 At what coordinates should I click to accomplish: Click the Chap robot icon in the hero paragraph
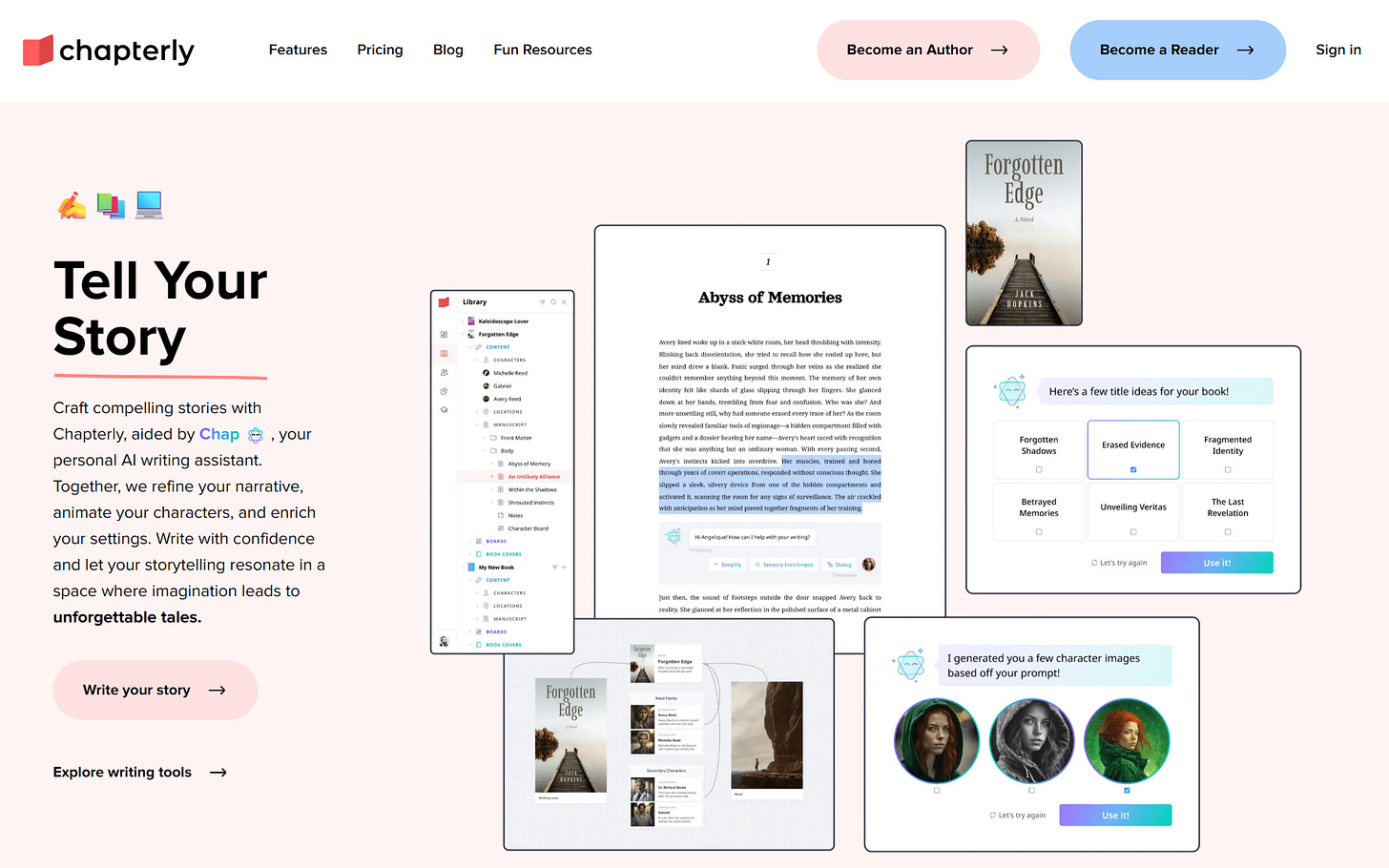256,435
